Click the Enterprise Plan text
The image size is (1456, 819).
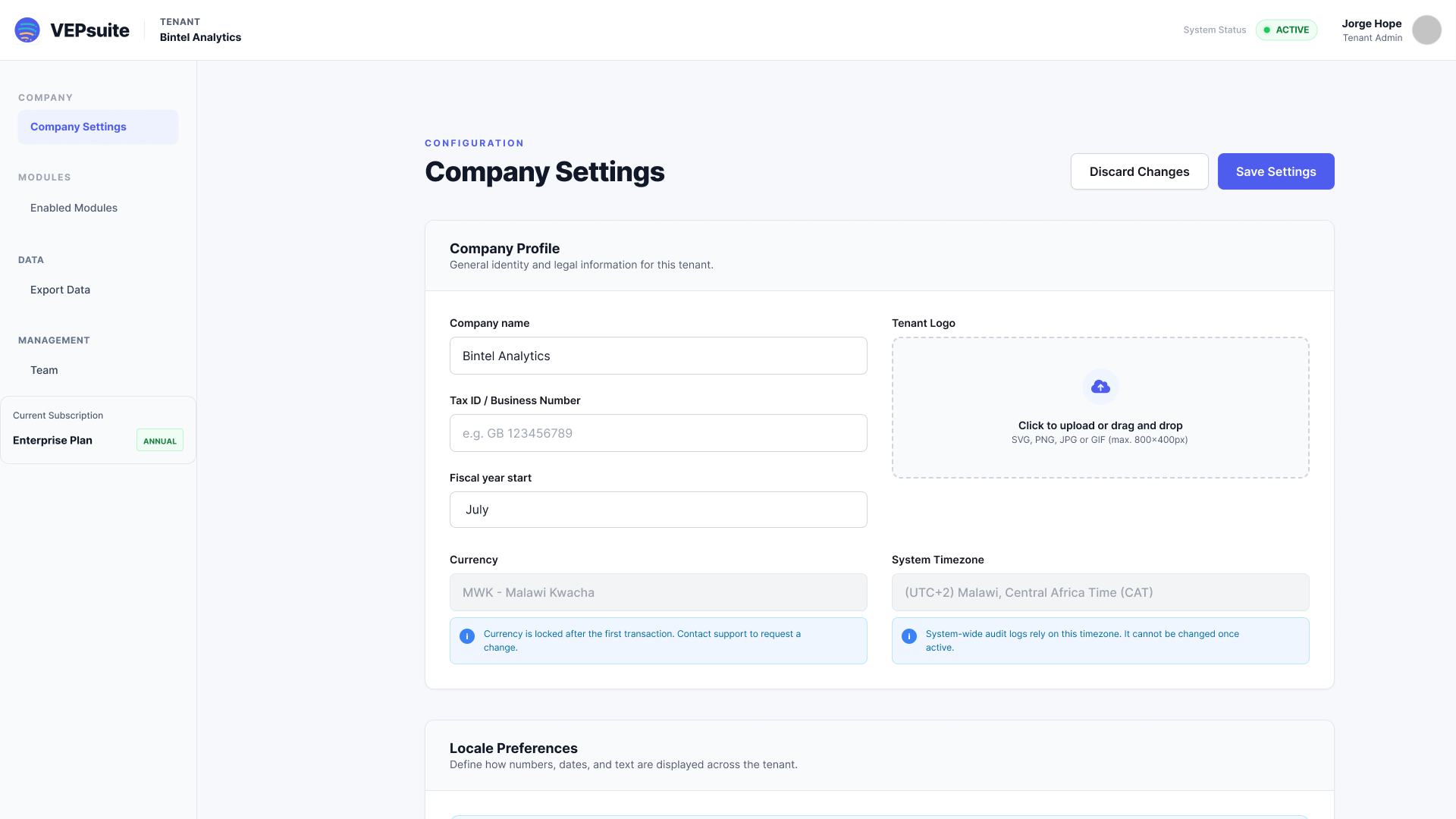tap(52, 441)
